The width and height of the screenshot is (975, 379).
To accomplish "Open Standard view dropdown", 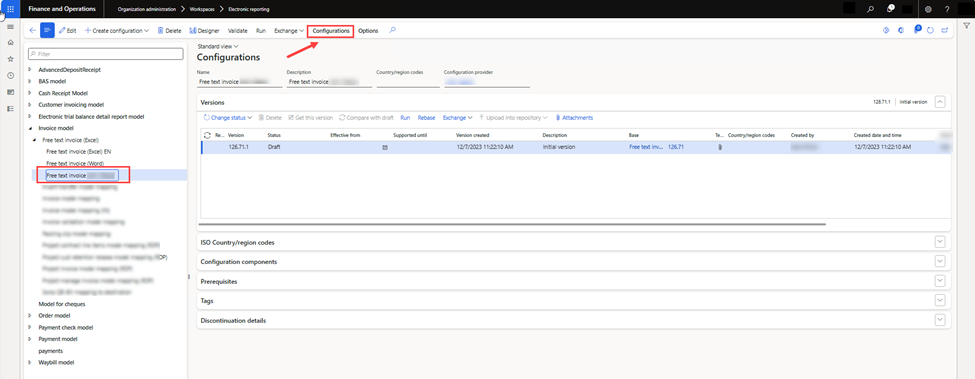I will (x=218, y=46).
